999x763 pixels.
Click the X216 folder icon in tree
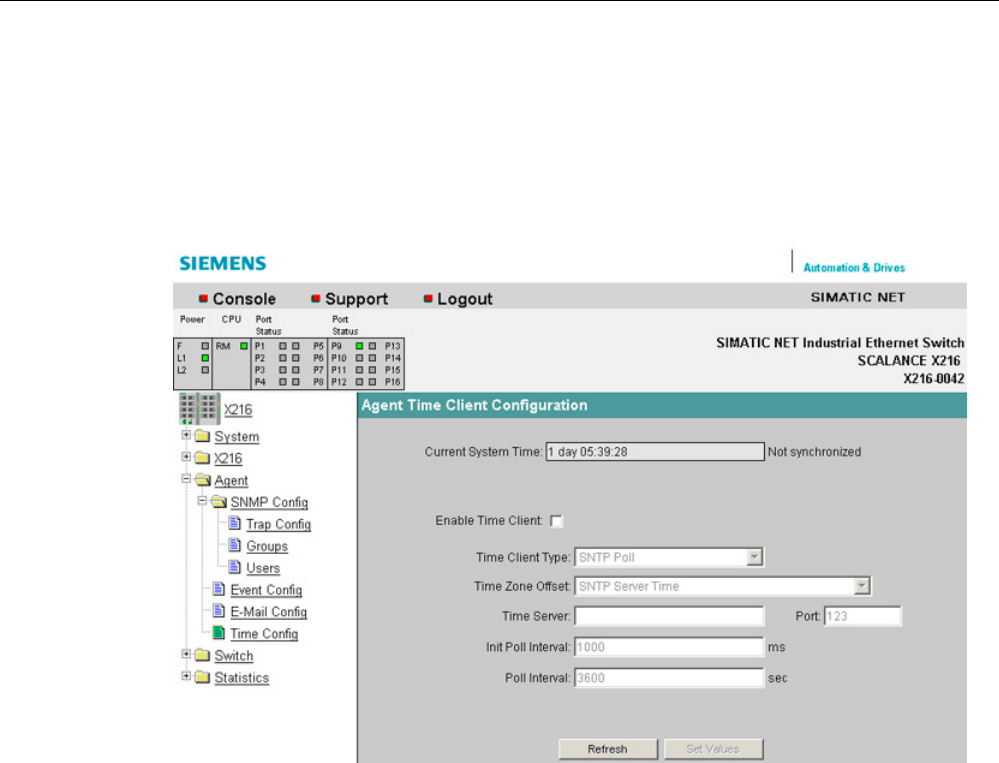coord(203,458)
